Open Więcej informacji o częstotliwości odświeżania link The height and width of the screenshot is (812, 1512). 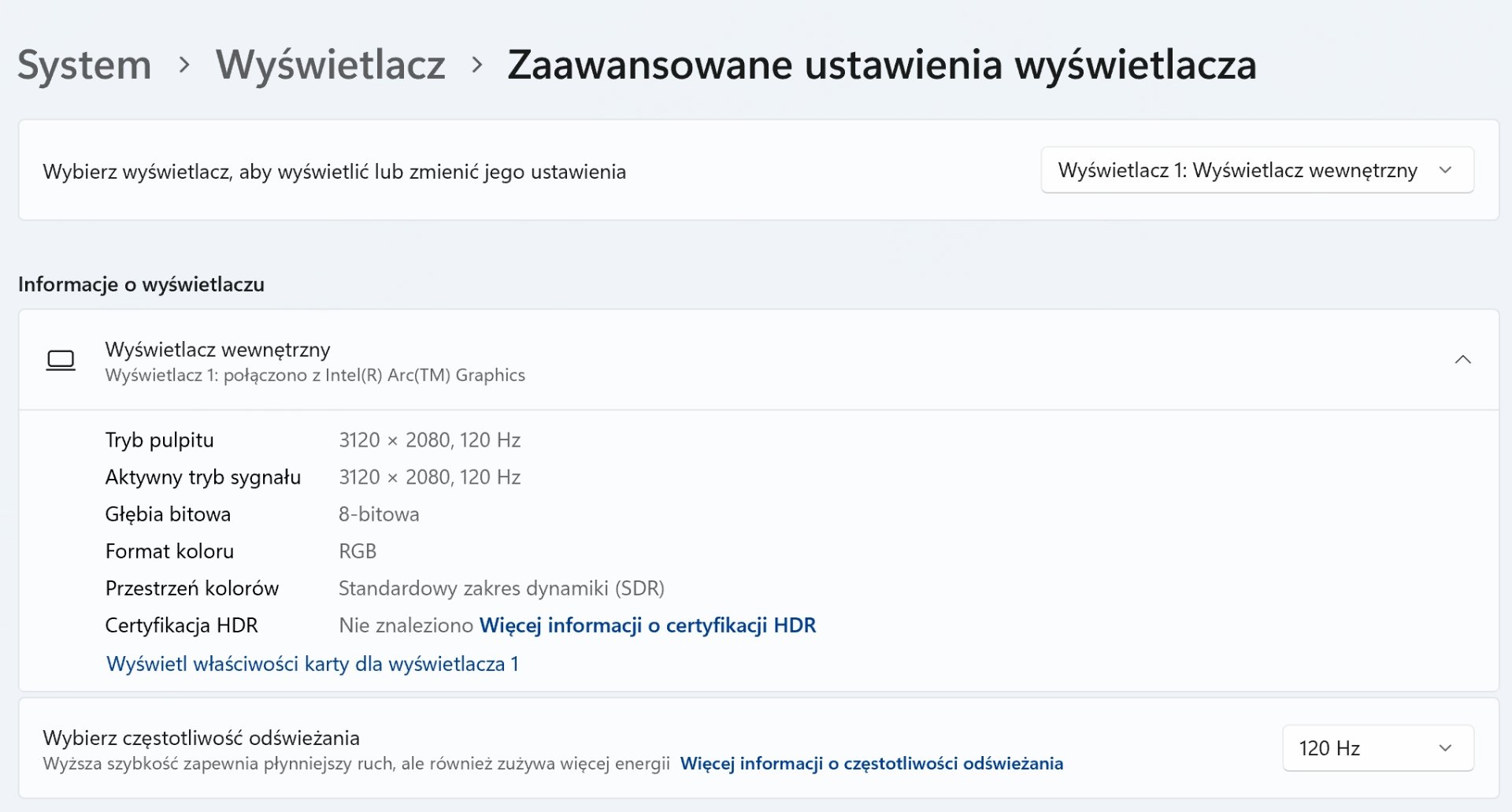click(872, 763)
